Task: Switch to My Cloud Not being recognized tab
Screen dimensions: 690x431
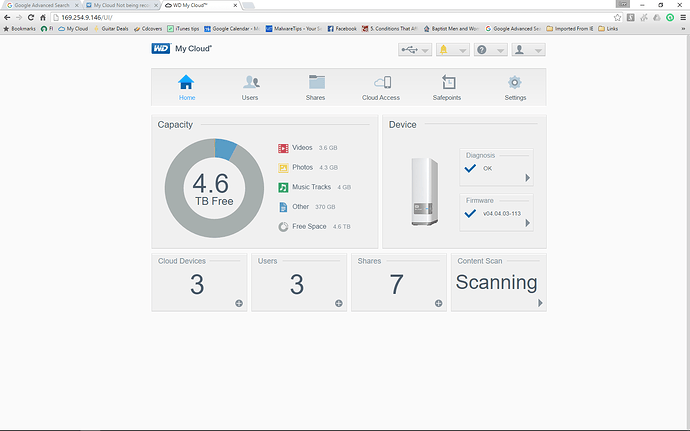Action: pyautogui.click(x=122, y=5)
